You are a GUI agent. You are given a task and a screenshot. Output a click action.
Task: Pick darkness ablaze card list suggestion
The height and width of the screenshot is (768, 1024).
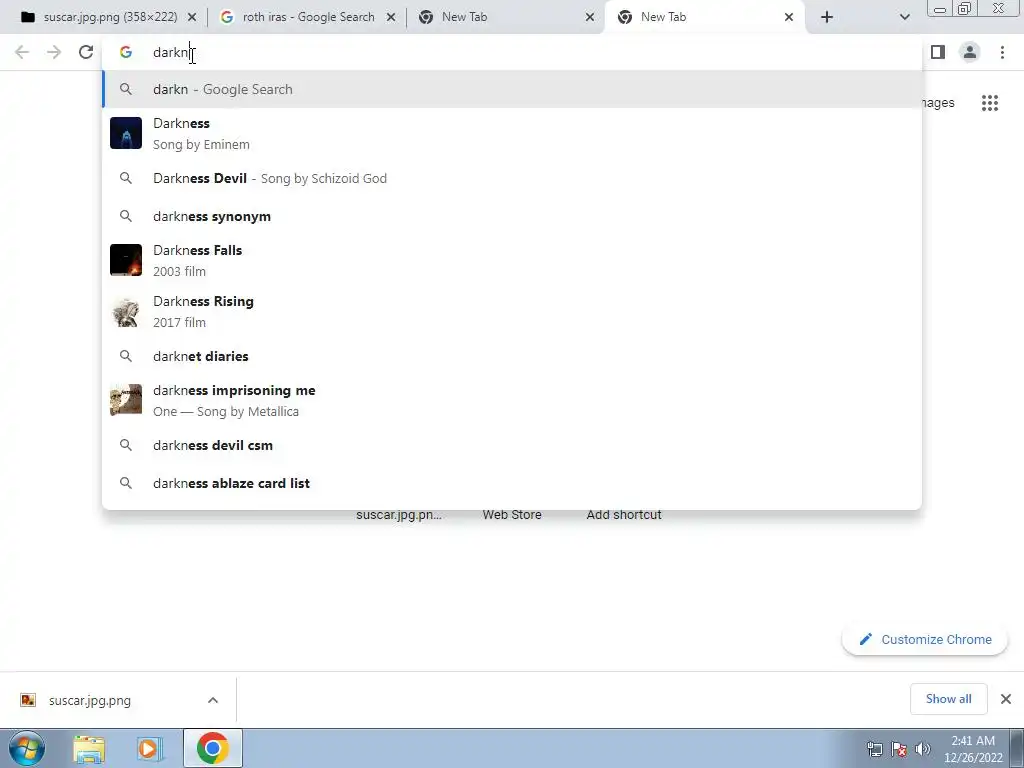click(512, 483)
